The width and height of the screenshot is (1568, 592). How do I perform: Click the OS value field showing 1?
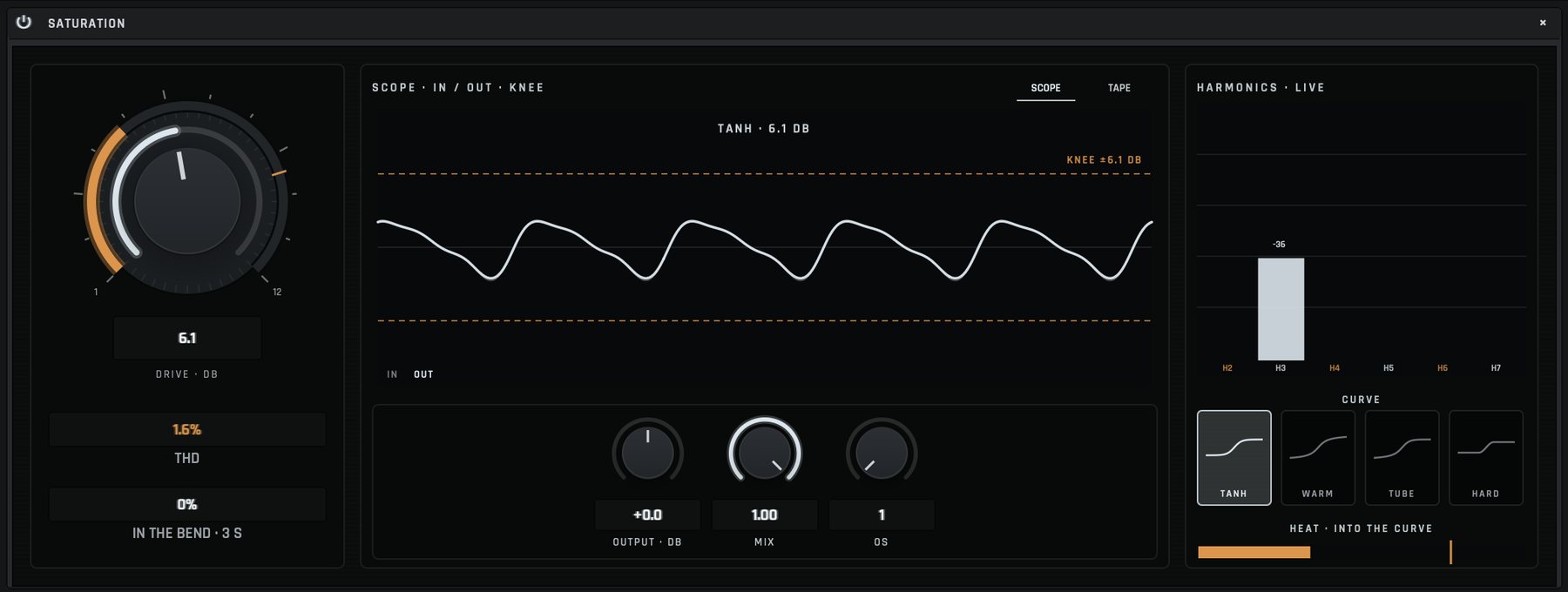[882, 515]
